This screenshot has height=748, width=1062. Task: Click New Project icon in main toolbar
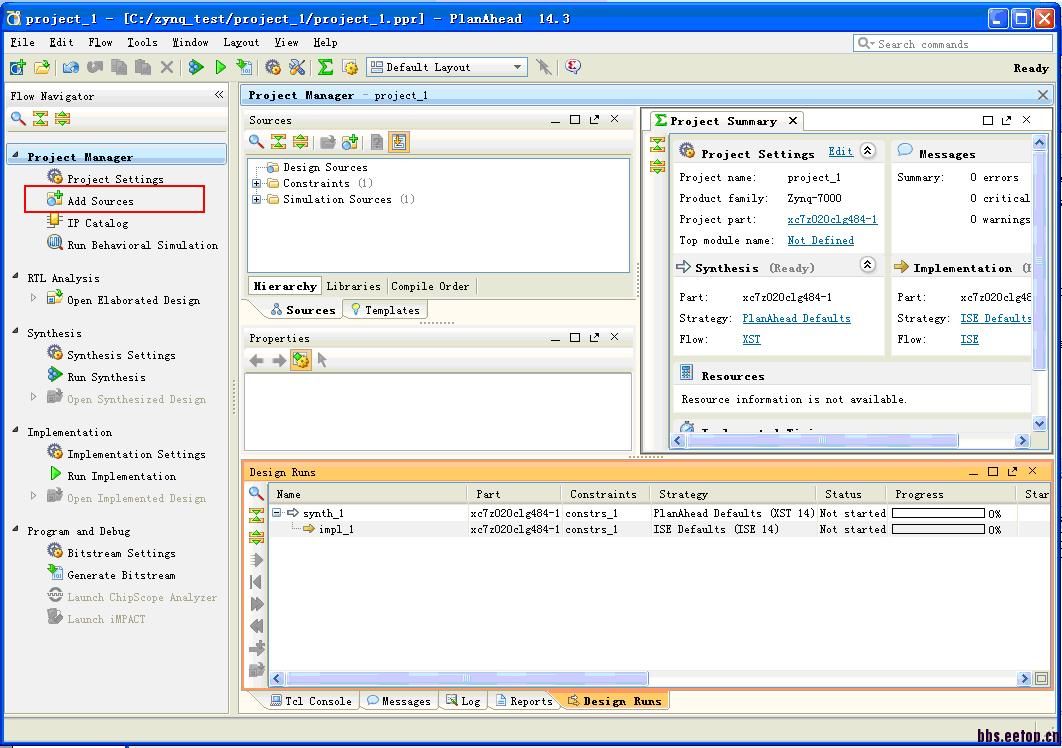tap(17, 67)
